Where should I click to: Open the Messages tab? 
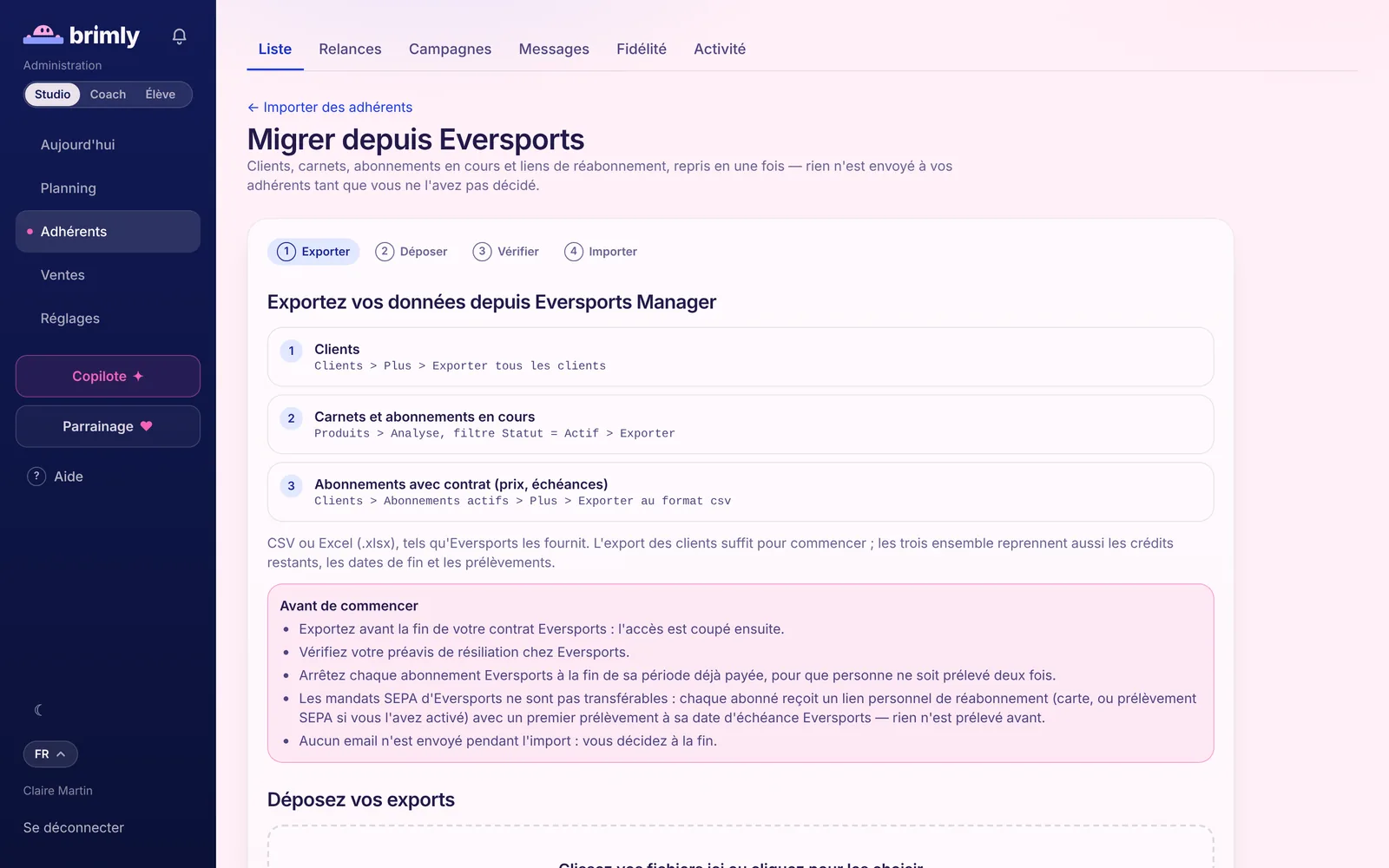(x=554, y=49)
